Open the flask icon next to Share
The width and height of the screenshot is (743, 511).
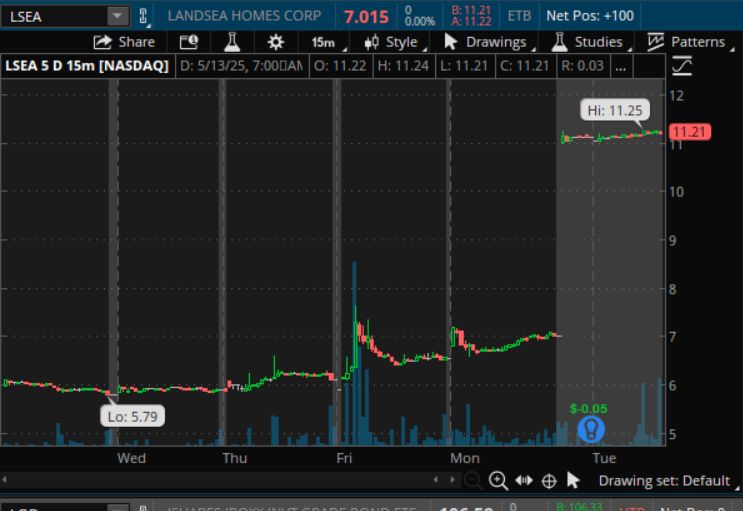pyautogui.click(x=232, y=42)
